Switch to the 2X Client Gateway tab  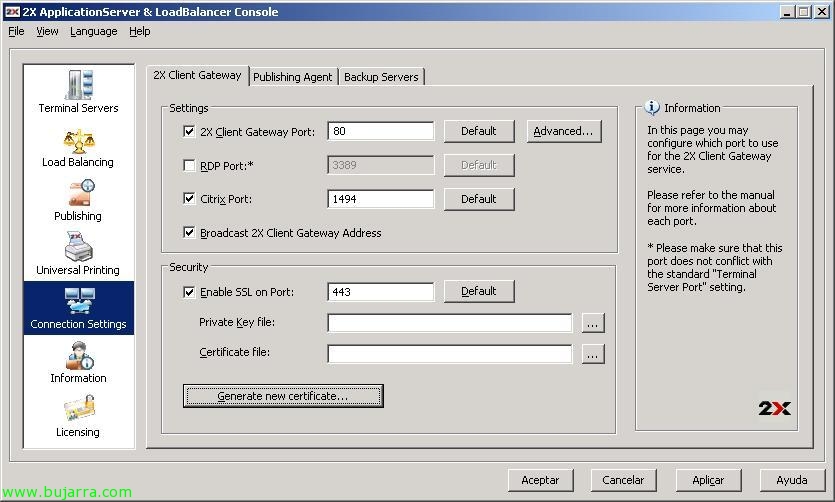197,76
